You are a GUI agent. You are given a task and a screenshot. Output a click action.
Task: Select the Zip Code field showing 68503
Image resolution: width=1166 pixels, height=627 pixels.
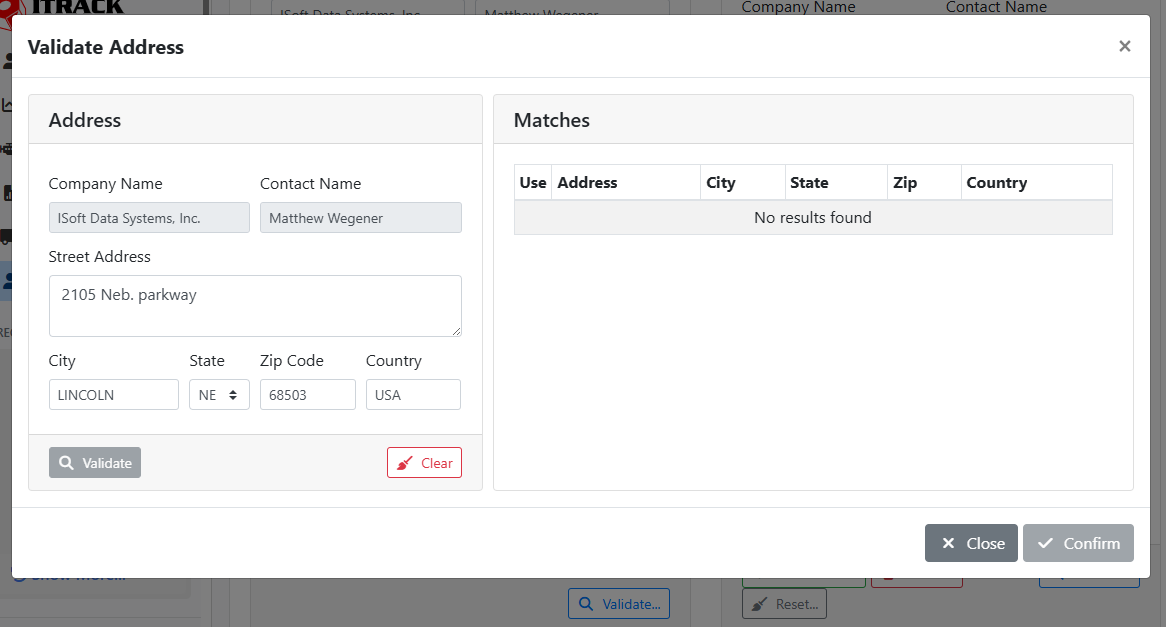pos(307,394)
